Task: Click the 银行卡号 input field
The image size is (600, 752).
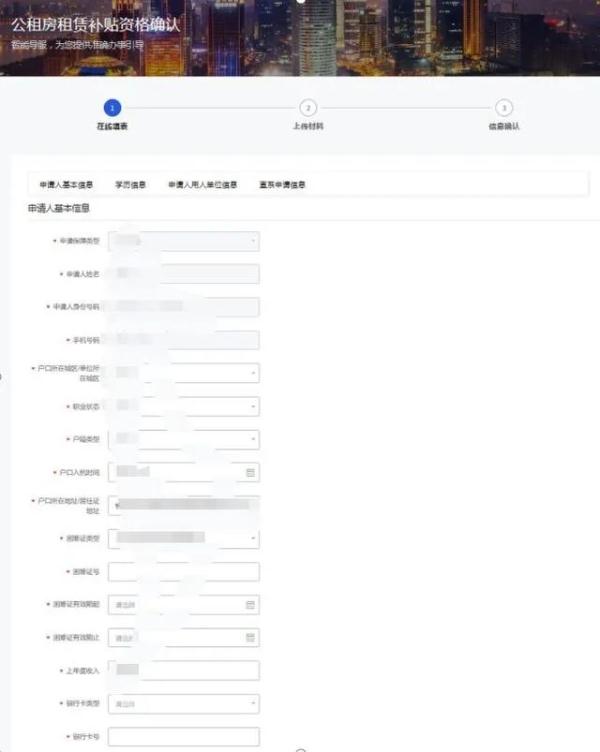Action: [183, 737]
